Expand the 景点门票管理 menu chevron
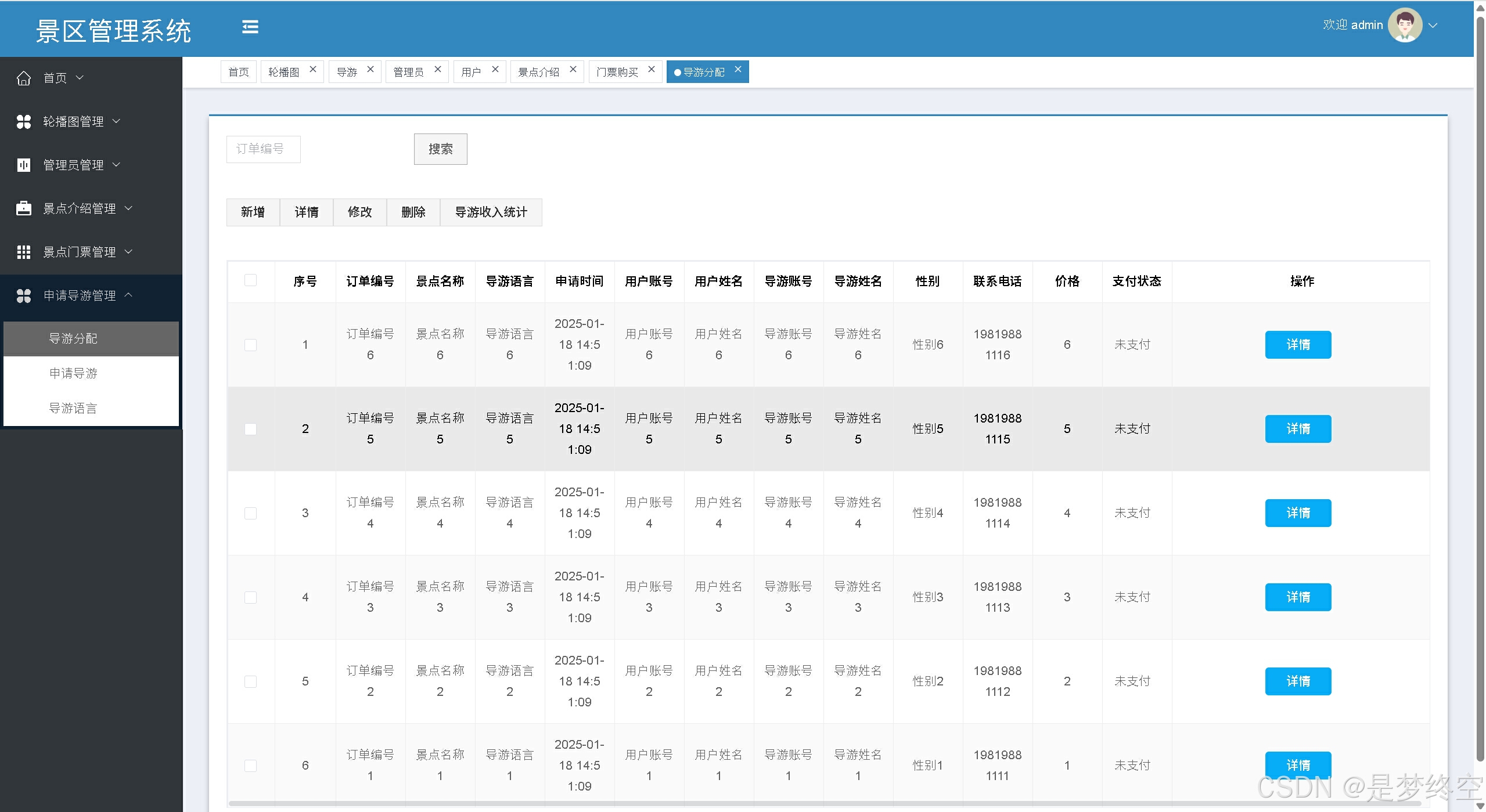The width and height of the screenshot is (1486, 812). tap(129, 251)
